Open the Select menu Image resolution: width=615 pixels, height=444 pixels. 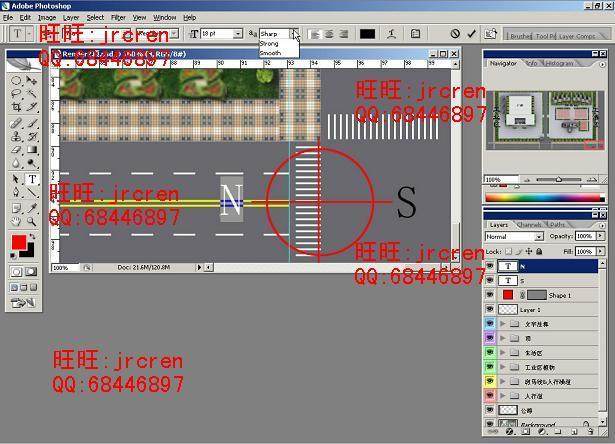[x=95, y=18]
